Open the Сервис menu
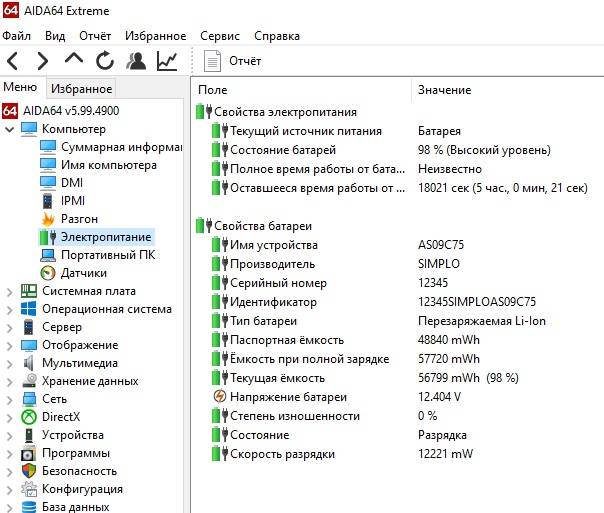This screenshot has width=604, height=513. (220, 36)
